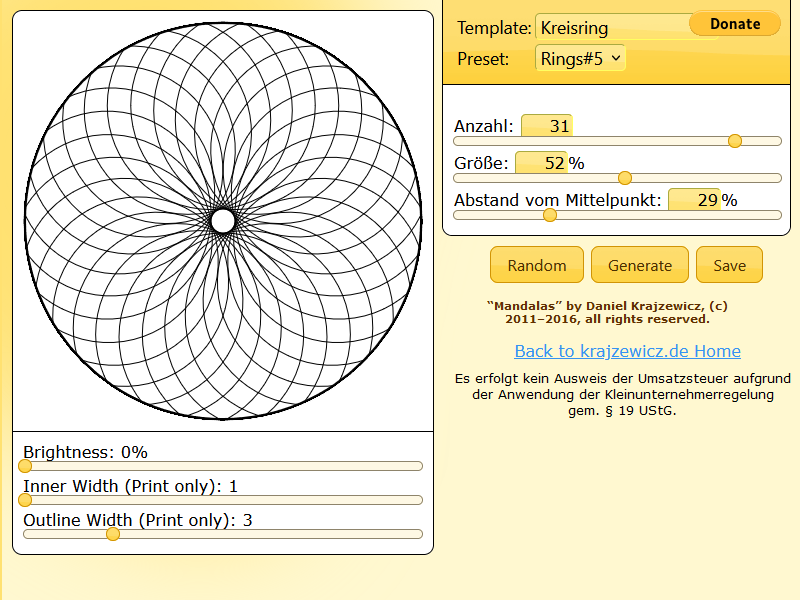Click the Mandalas copyright notice text
800x600 pixels.
[x=598, y=313]
